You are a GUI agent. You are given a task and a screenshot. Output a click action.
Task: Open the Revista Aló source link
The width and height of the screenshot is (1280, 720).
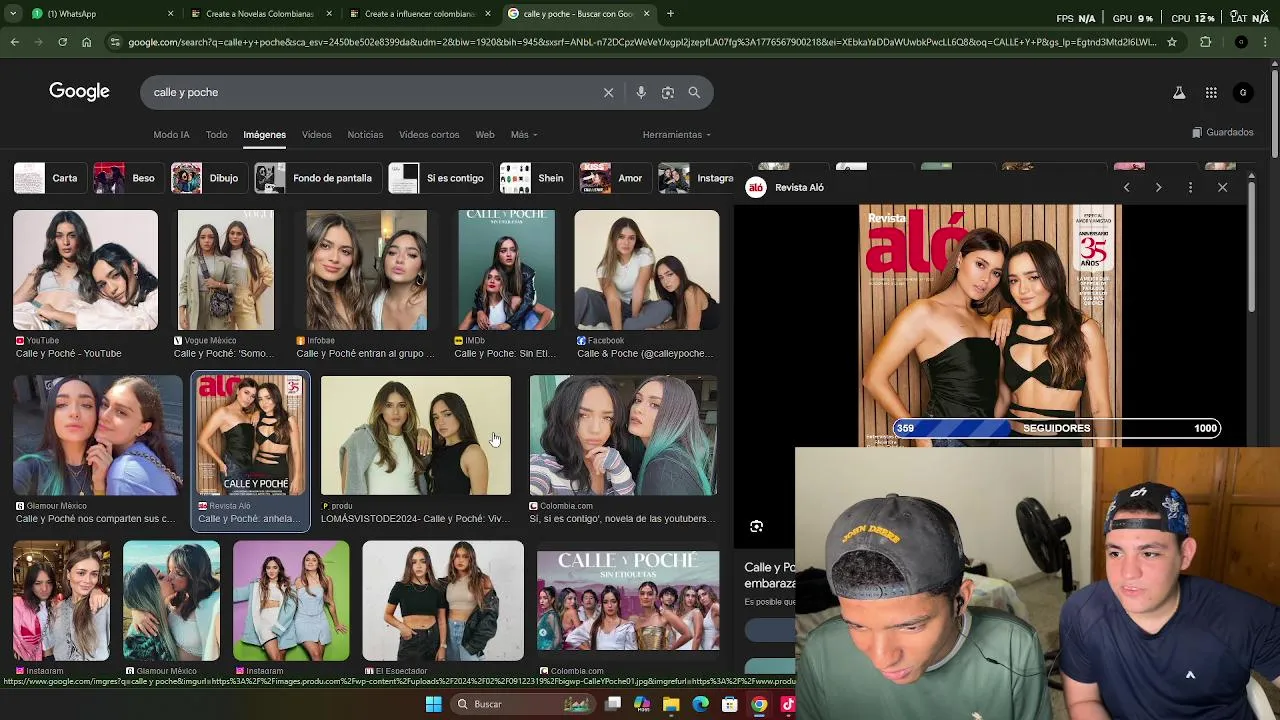(x=786, y=187)
